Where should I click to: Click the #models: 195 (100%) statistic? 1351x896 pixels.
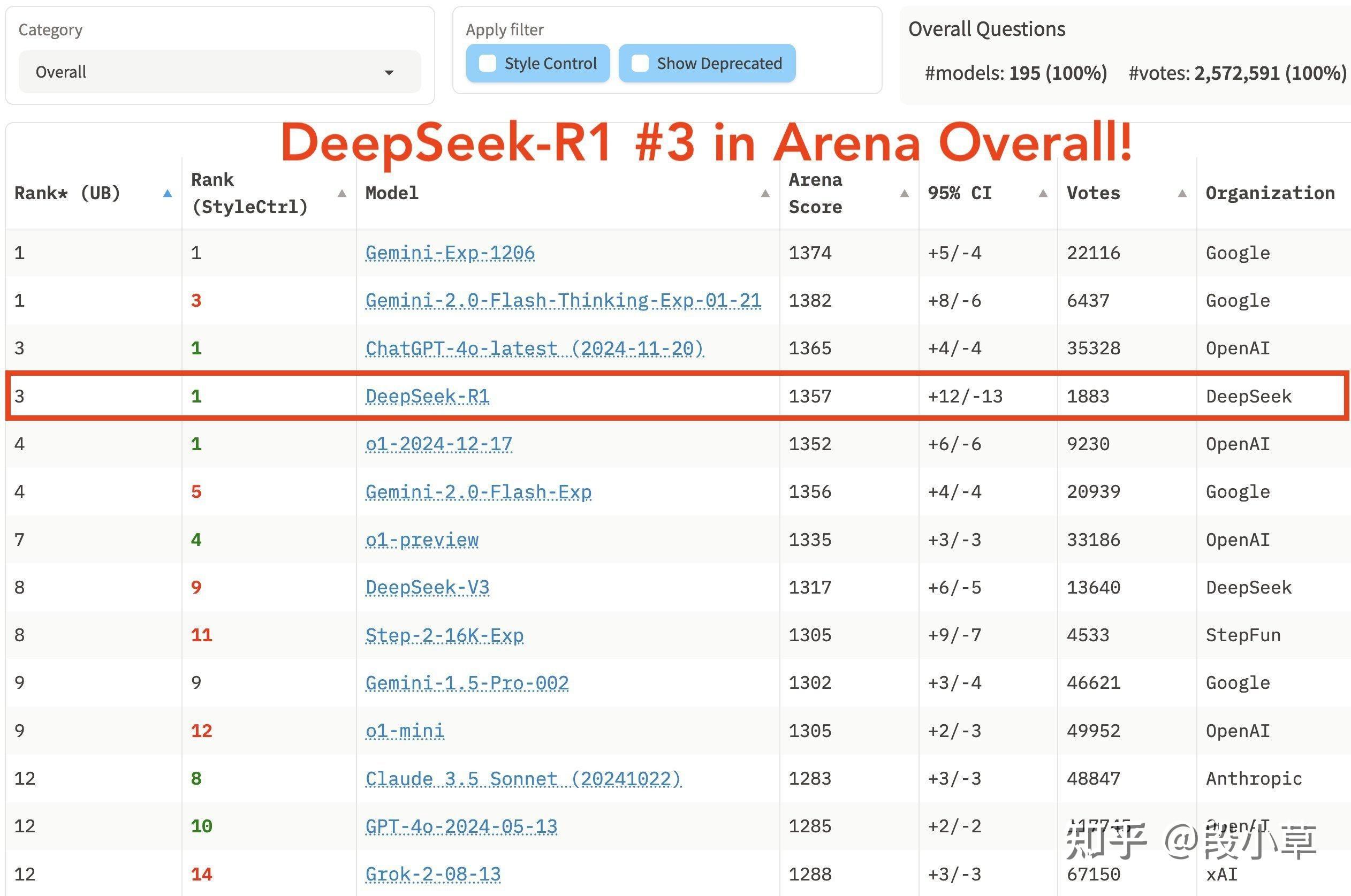click(1016, 73)
